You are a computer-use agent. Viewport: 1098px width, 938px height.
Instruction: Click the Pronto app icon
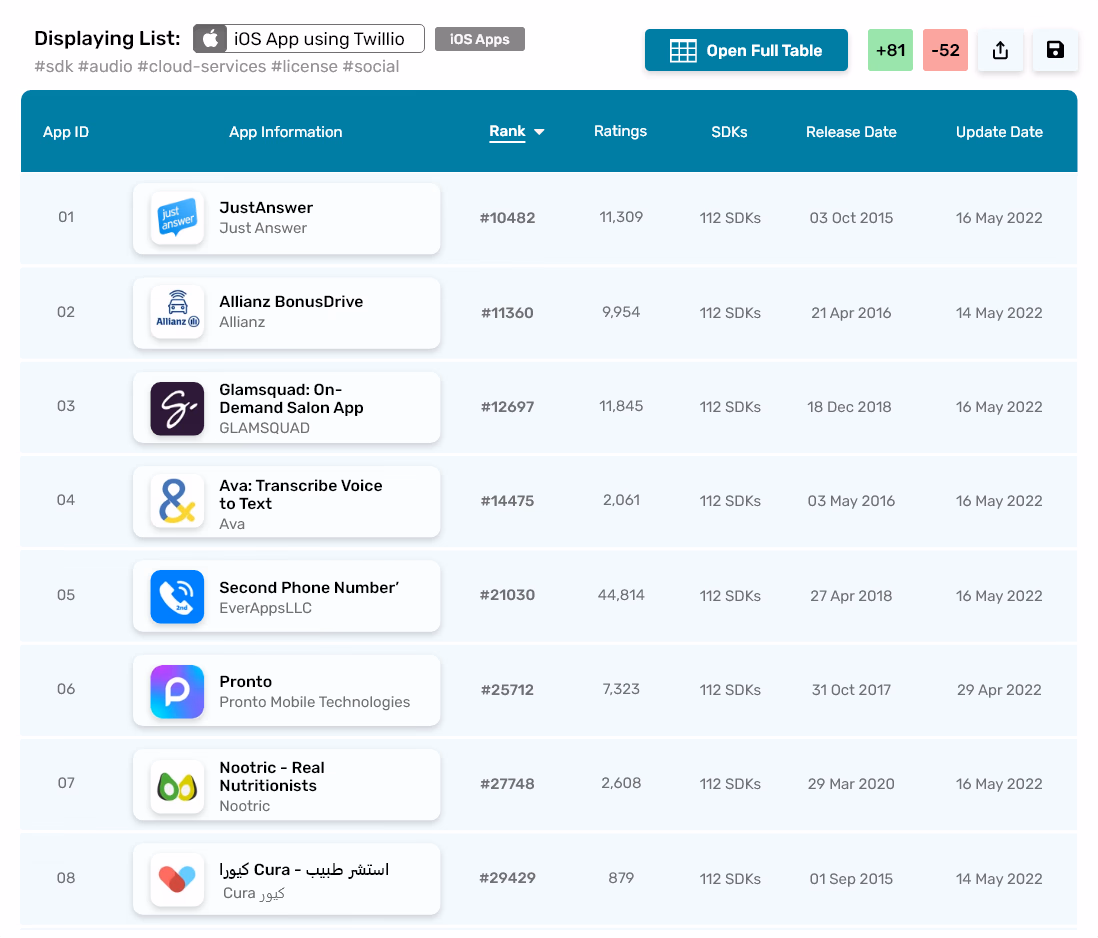177,691
